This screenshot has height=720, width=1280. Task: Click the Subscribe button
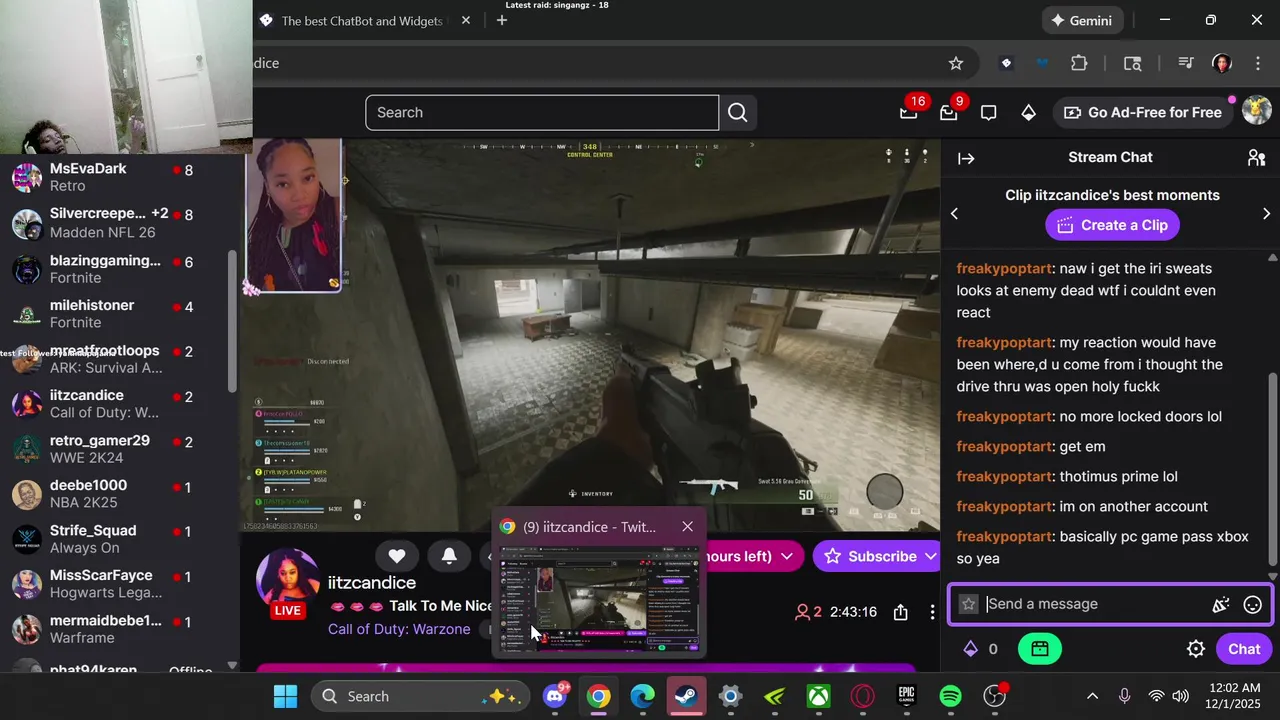870,556
